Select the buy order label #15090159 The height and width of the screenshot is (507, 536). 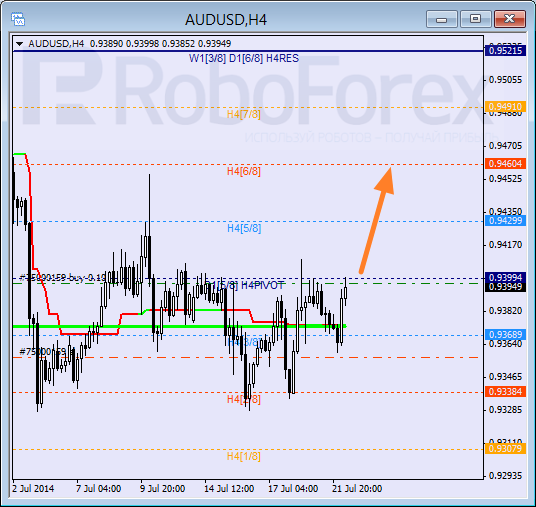[x=63, y=277]
